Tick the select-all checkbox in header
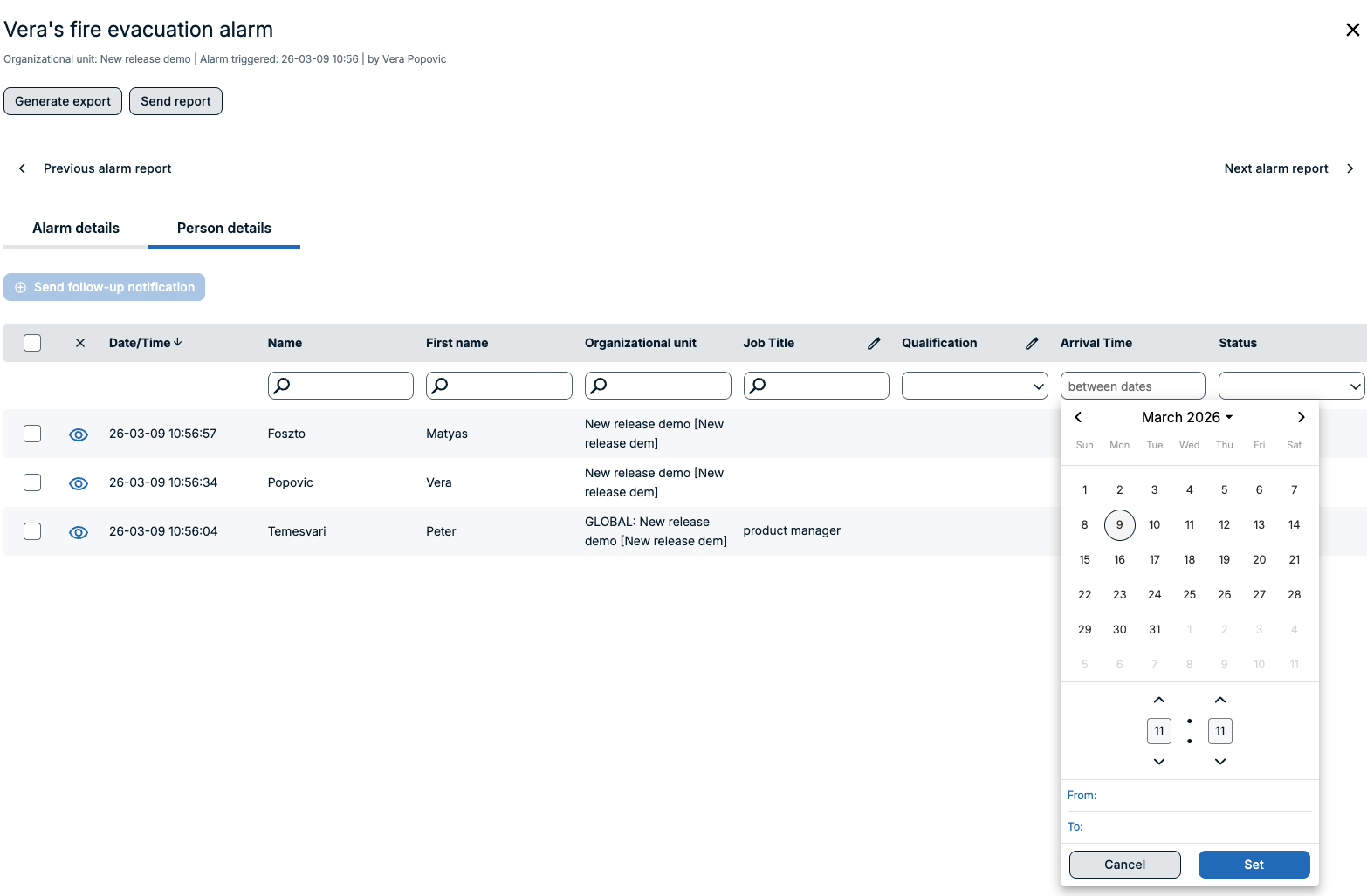This screenshot has height=896, width=1367. point(32,343)
